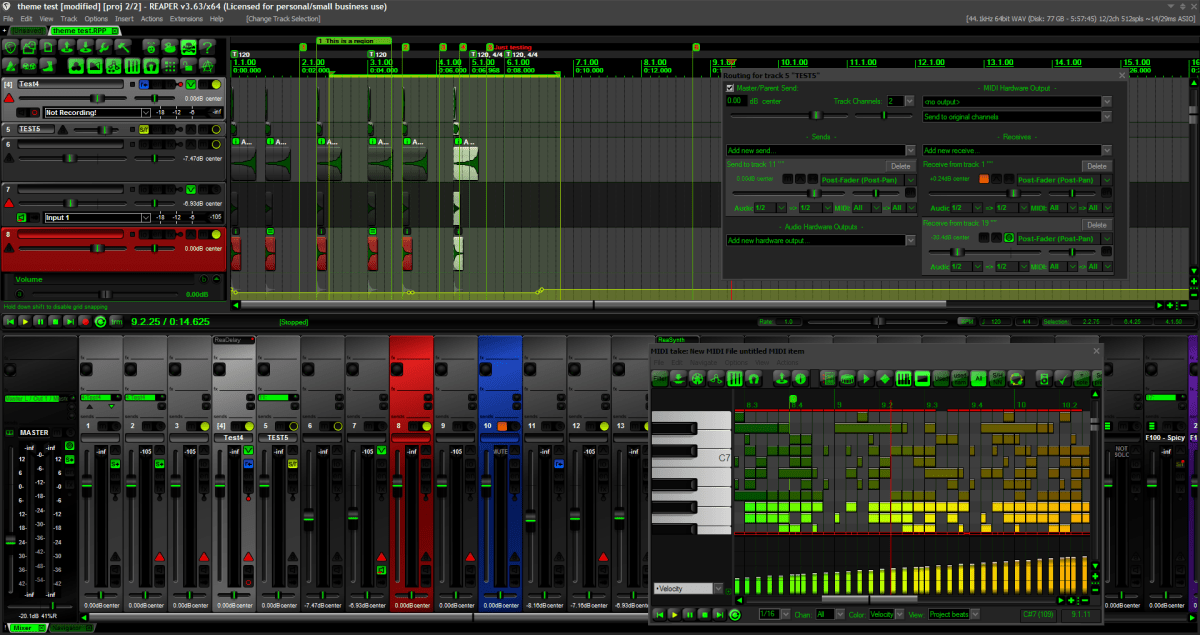The width and height of the screenshot is (1200, 635).
Task: Click the Volume envelope slider knob
Action: tap(104, 294)
